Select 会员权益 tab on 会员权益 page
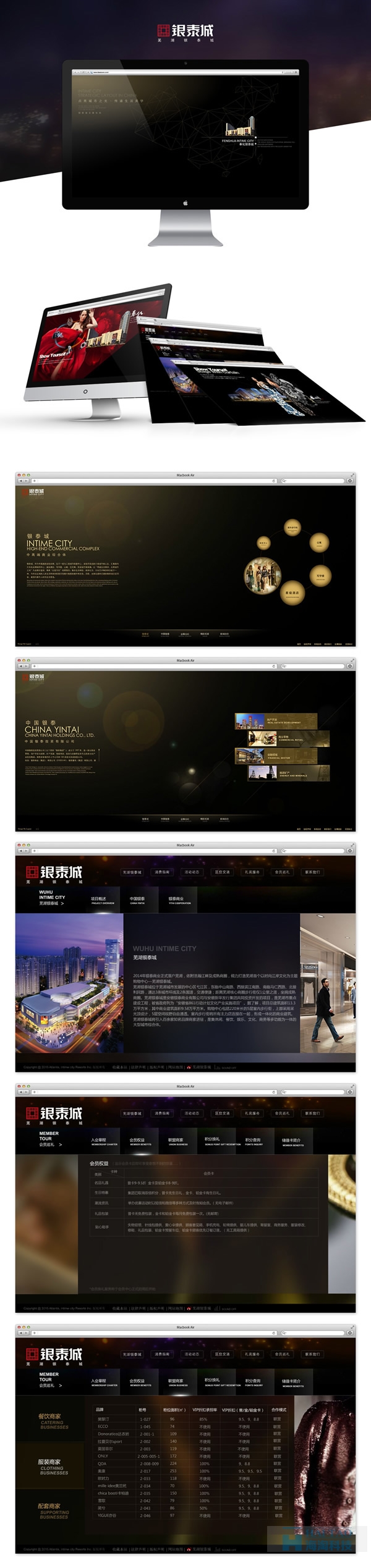371x1568 pixels. 140,1142
